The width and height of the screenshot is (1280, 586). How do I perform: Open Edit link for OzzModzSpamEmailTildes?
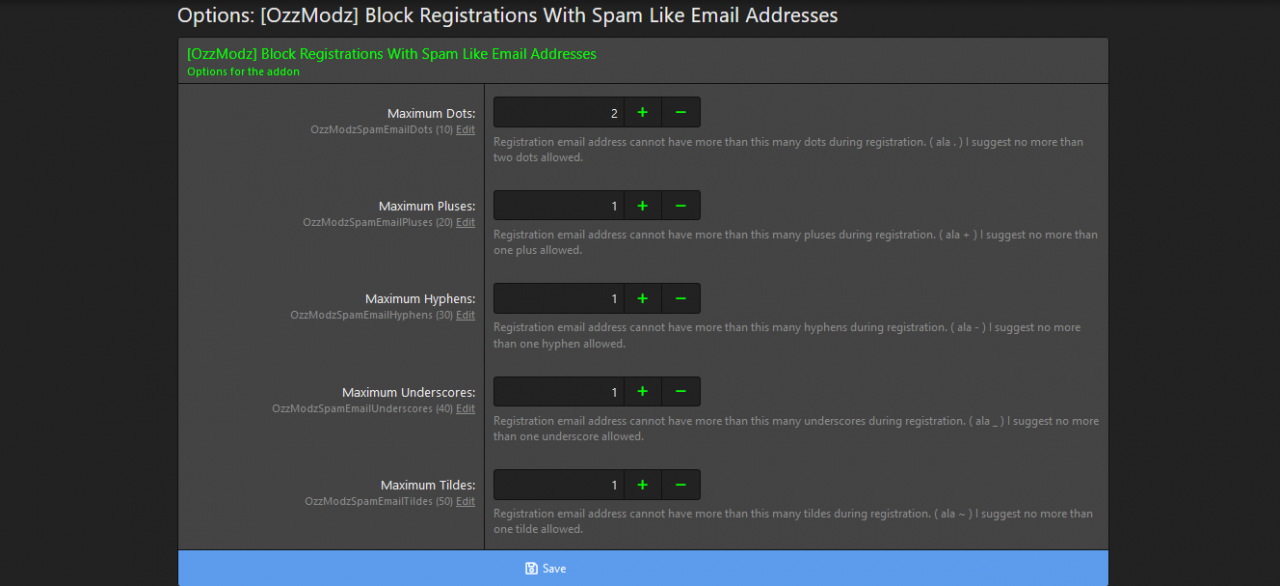coord(465,502)
